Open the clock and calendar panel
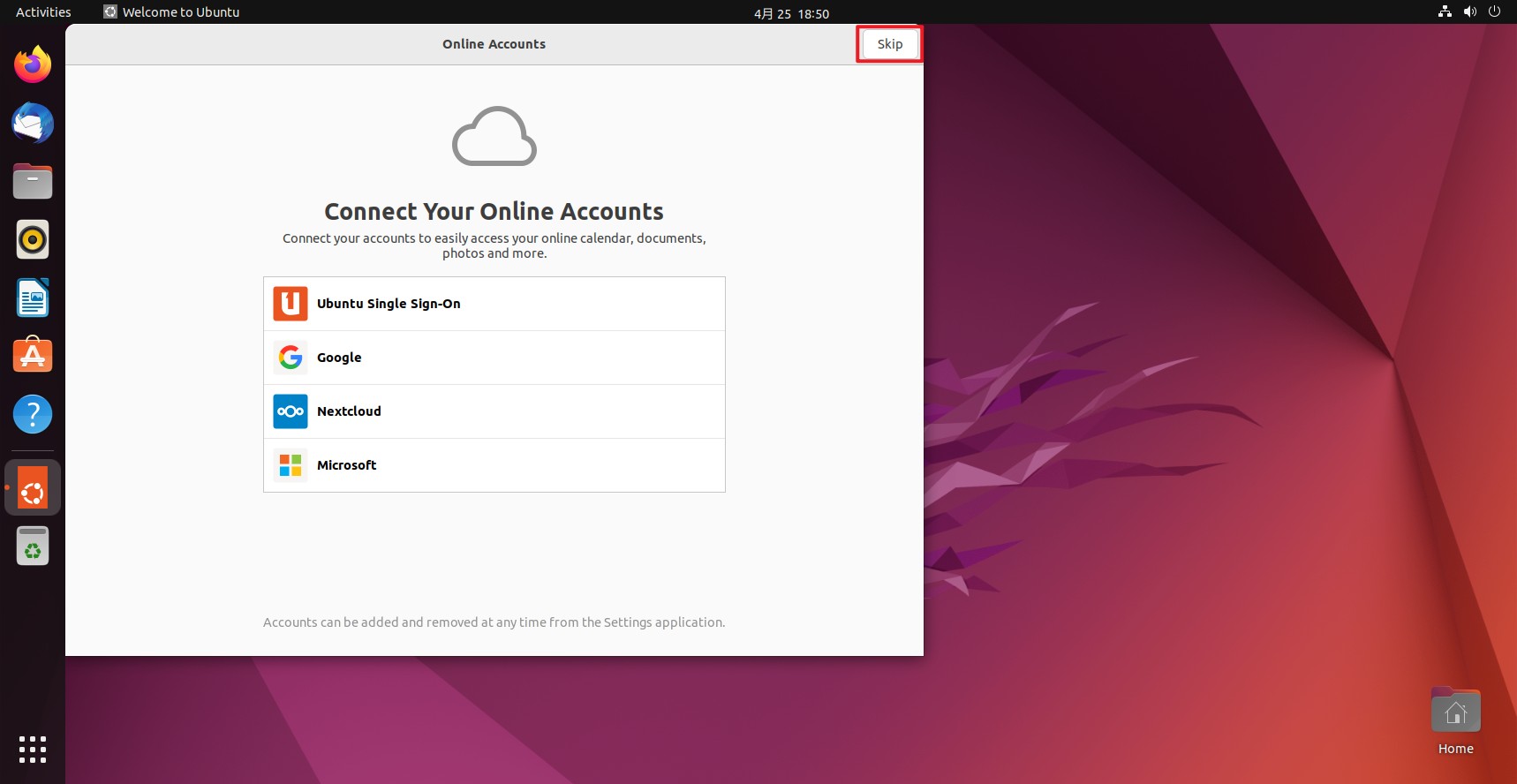 click(x=791, y=13)
